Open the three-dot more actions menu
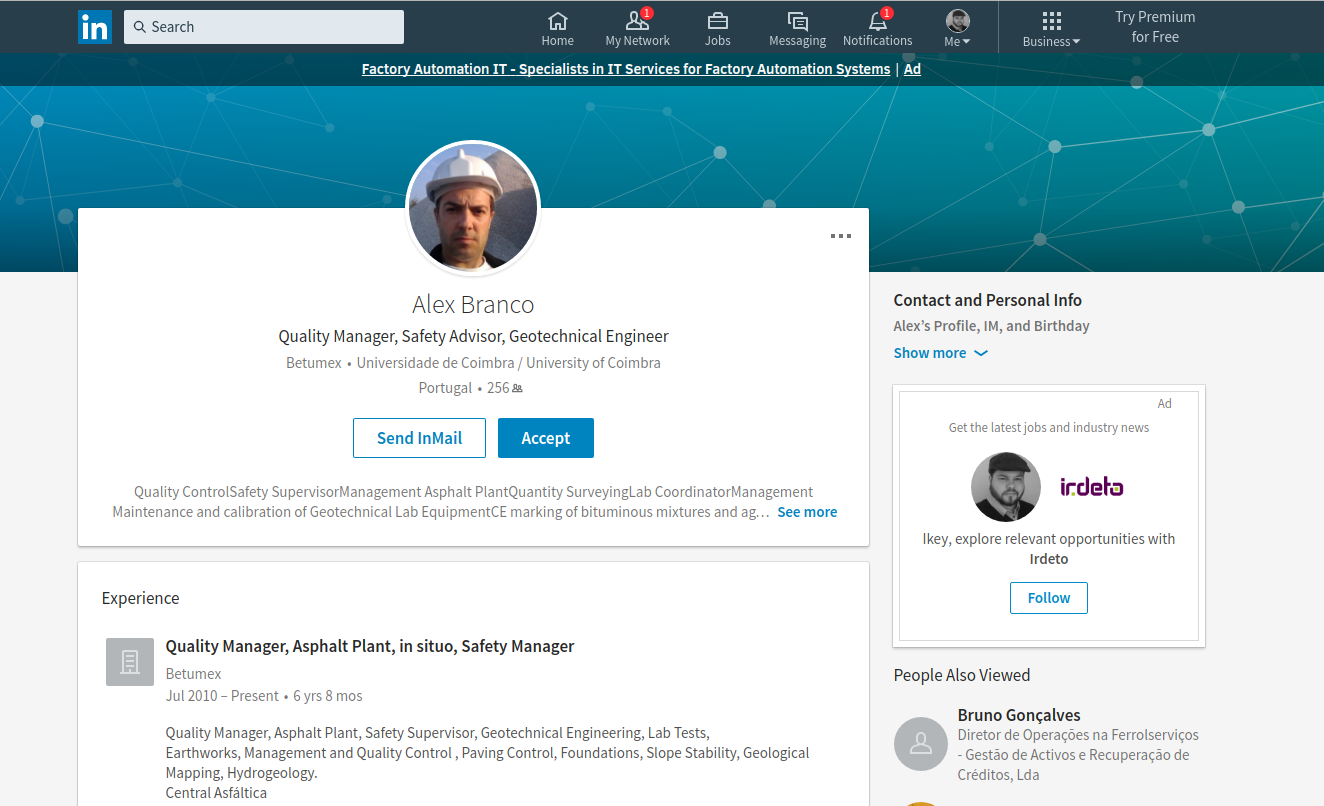This screenshot has width=1324, height=806. click(841, 236)
